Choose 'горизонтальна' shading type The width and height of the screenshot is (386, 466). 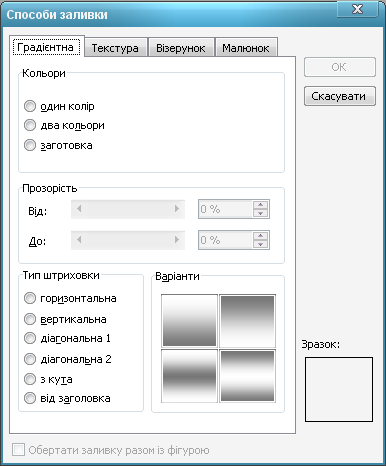pos(30,298)
